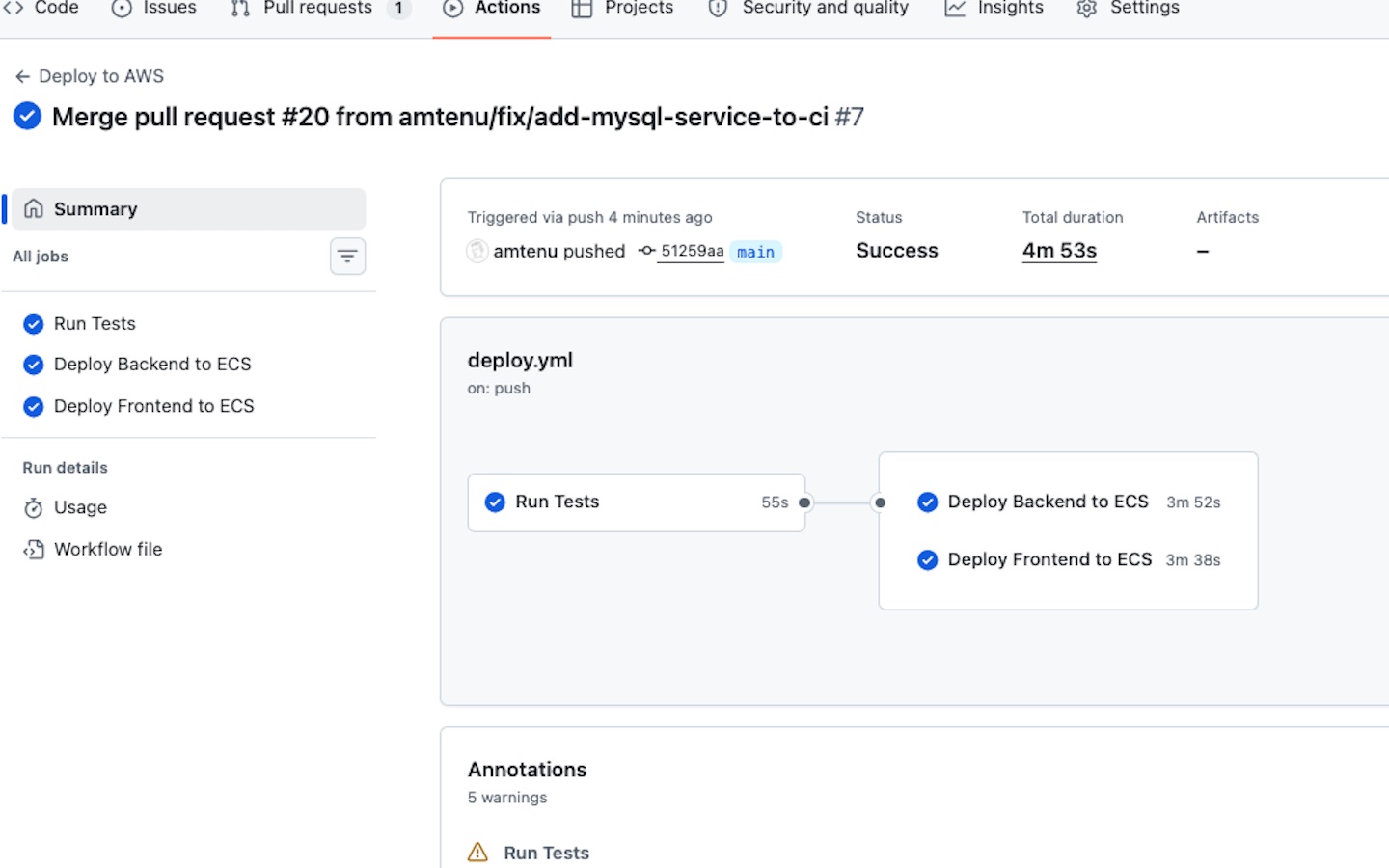The image size is (1389, 868).
Task: Click Deploy Frontend graph node checkmark
Action: (927, 560)
